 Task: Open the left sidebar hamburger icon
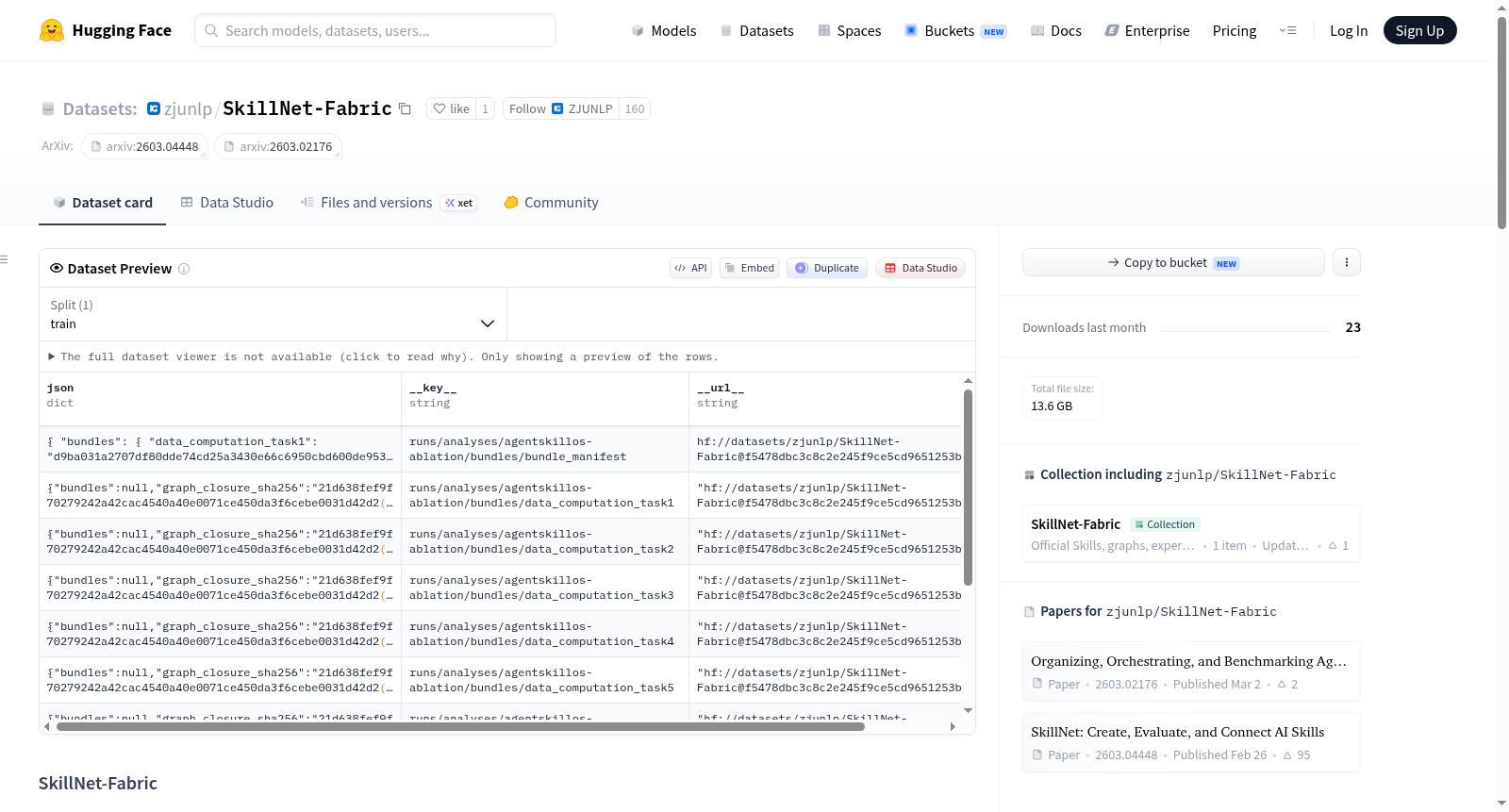click(4, 259)
